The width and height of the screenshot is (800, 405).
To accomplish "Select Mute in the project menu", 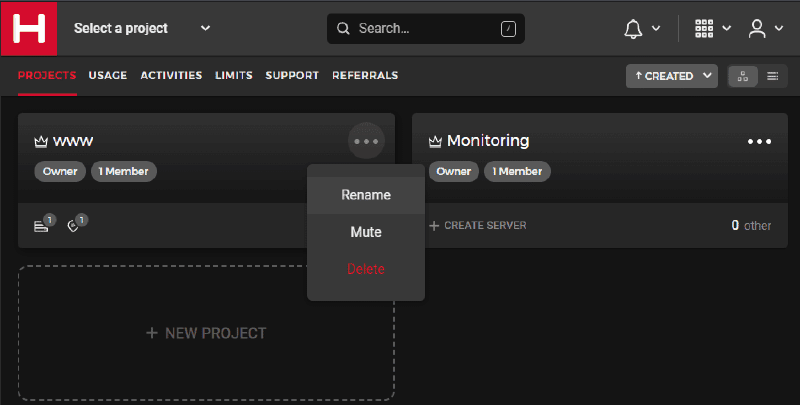I will (366, 232).
